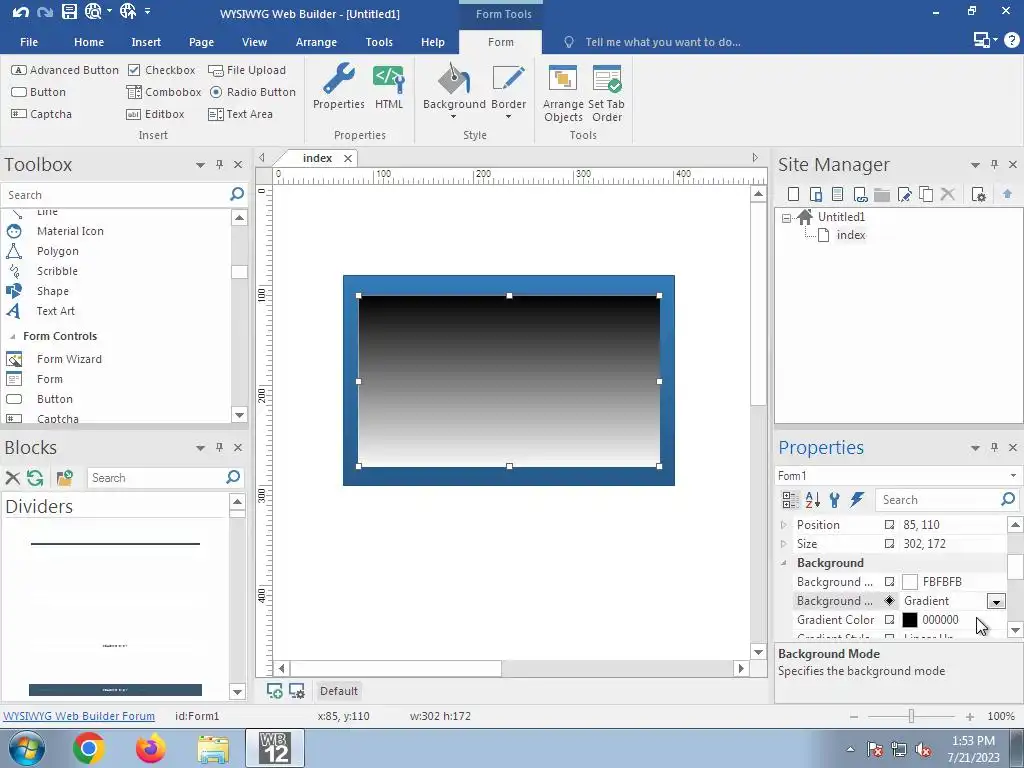The width and height of the screenshot is (1024, 768).
Task: Click the Properties events lightning icon
Action: coord(857,500)
